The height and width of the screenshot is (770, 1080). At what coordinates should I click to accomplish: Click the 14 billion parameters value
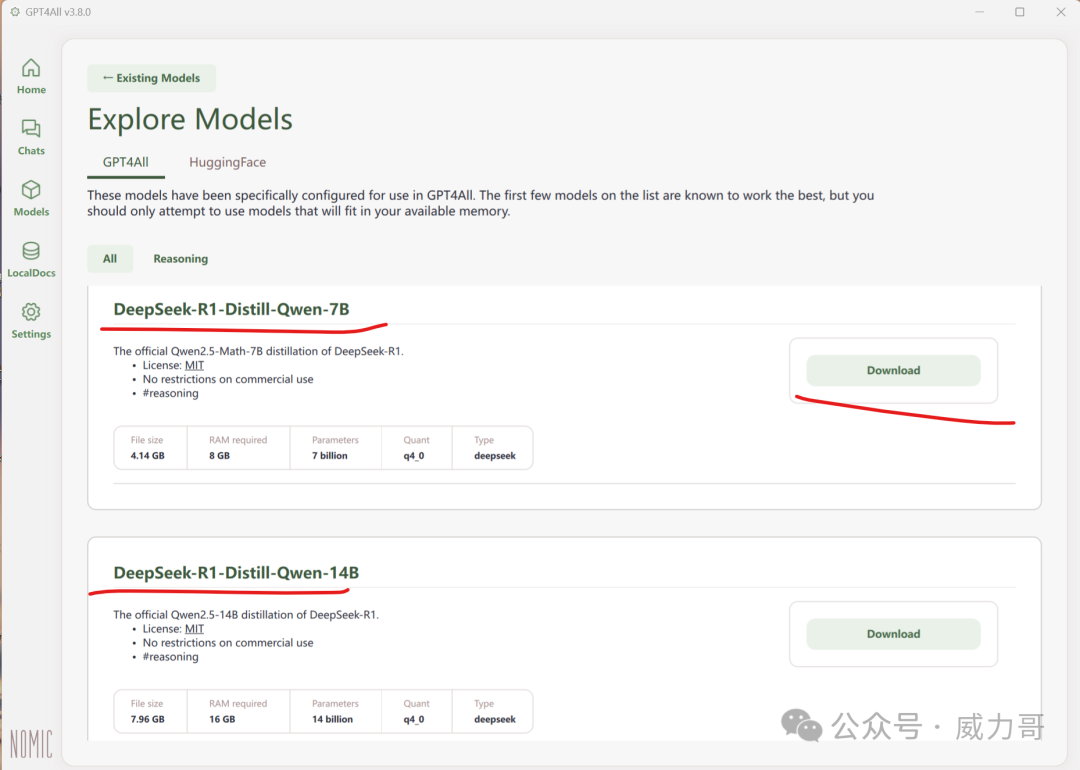[x=332, y=720]
